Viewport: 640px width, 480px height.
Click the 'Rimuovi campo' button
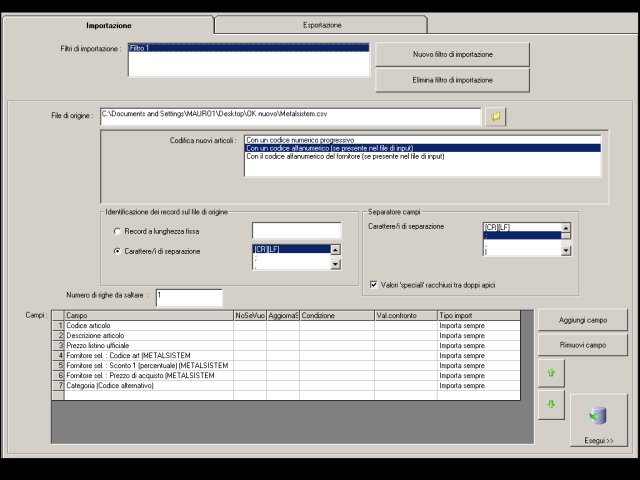click(582, 345)
